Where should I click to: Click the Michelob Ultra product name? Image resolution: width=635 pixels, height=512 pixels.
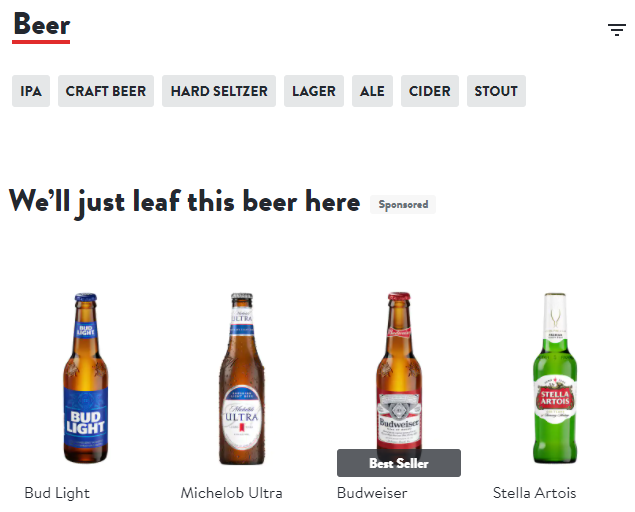click(232, 493)
